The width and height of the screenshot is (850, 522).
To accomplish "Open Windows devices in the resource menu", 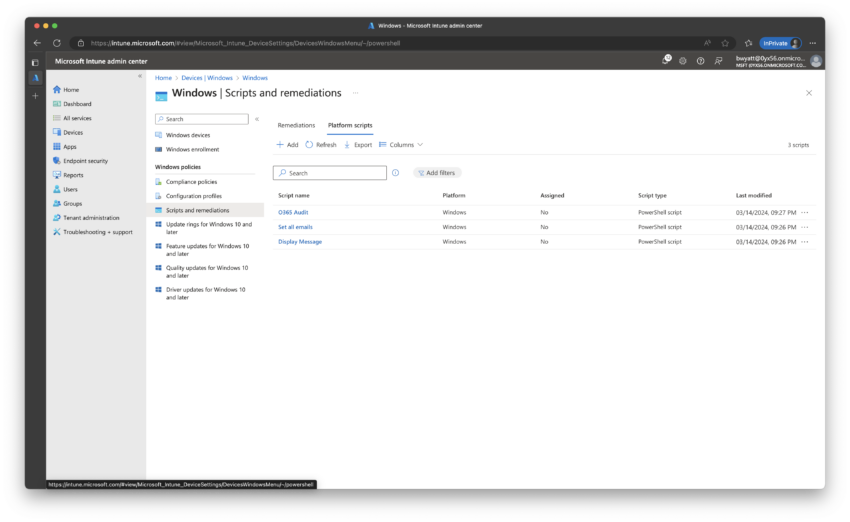I will click(x=188, y=135).
